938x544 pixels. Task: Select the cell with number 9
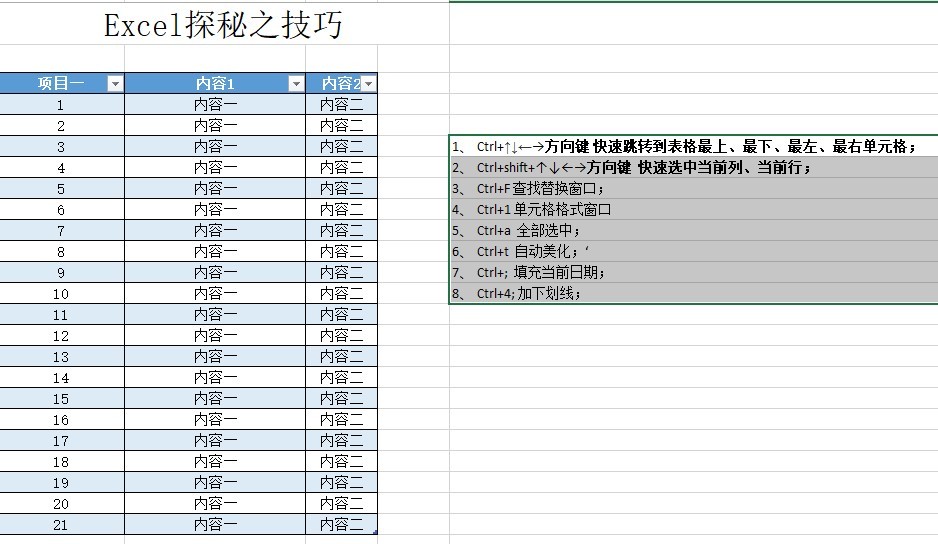(x=61, y=272)
